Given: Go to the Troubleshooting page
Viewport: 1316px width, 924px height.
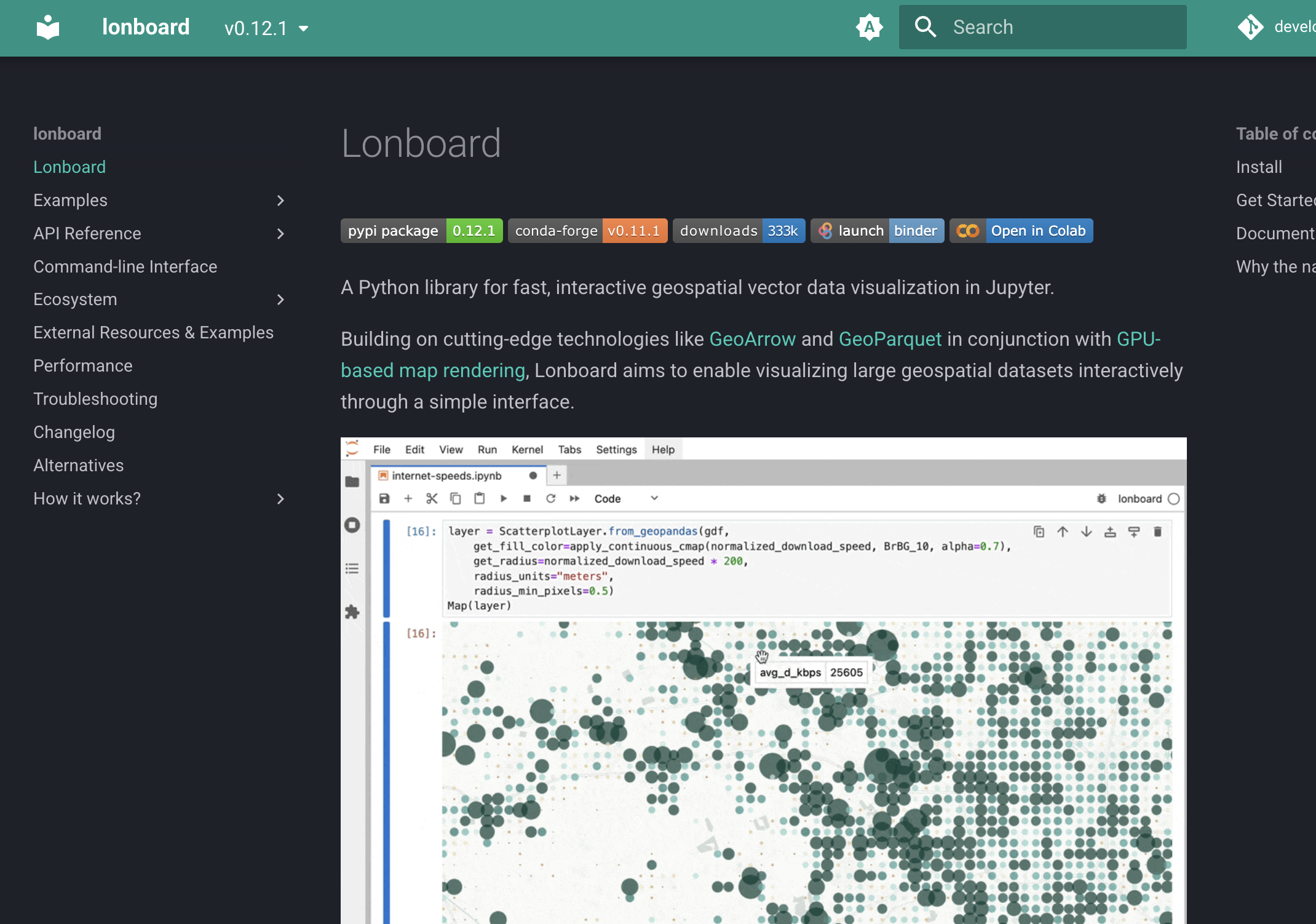Looking at the screenshot, I should pos(95,399).
